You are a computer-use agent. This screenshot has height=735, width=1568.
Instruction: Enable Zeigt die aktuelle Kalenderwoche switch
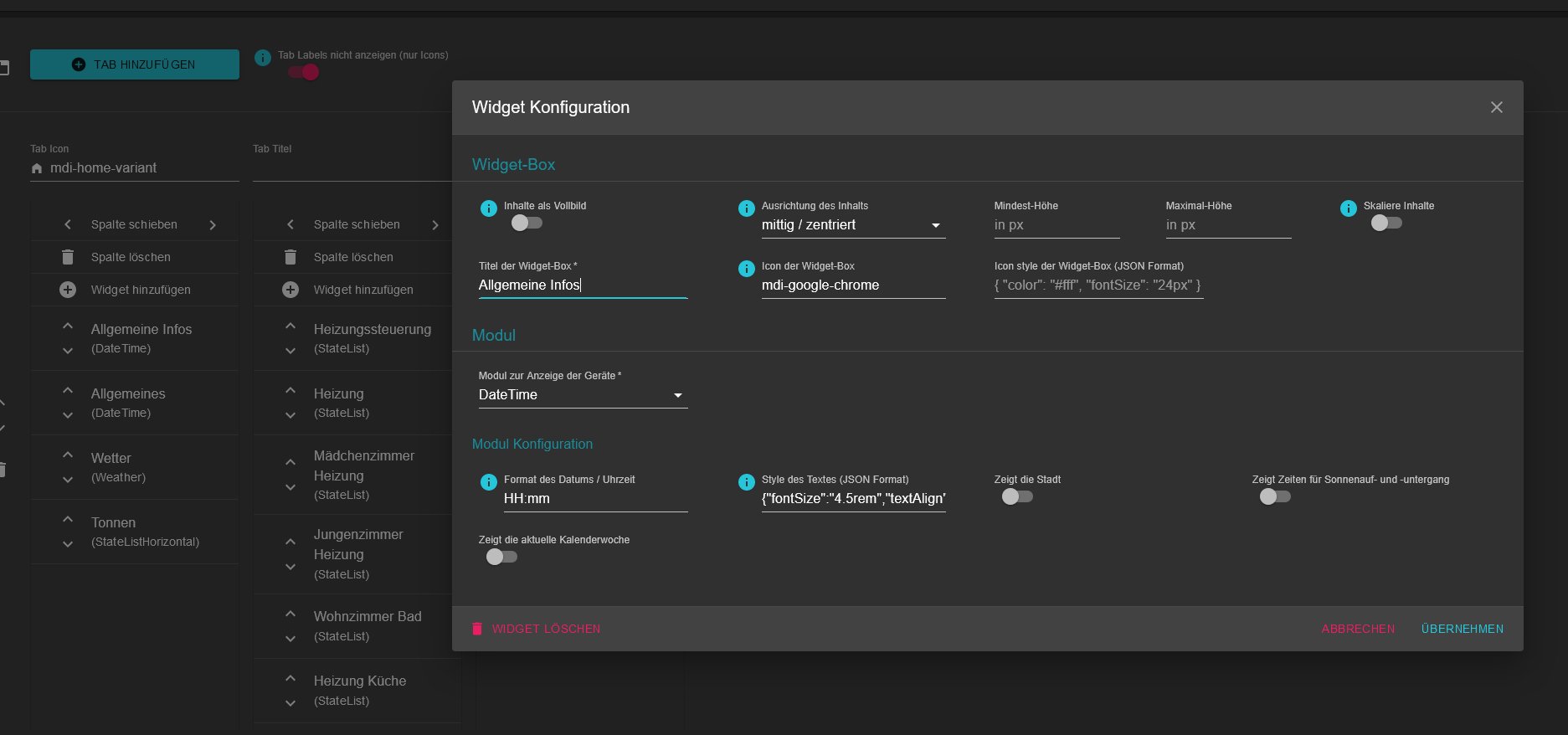coord(501,557)
